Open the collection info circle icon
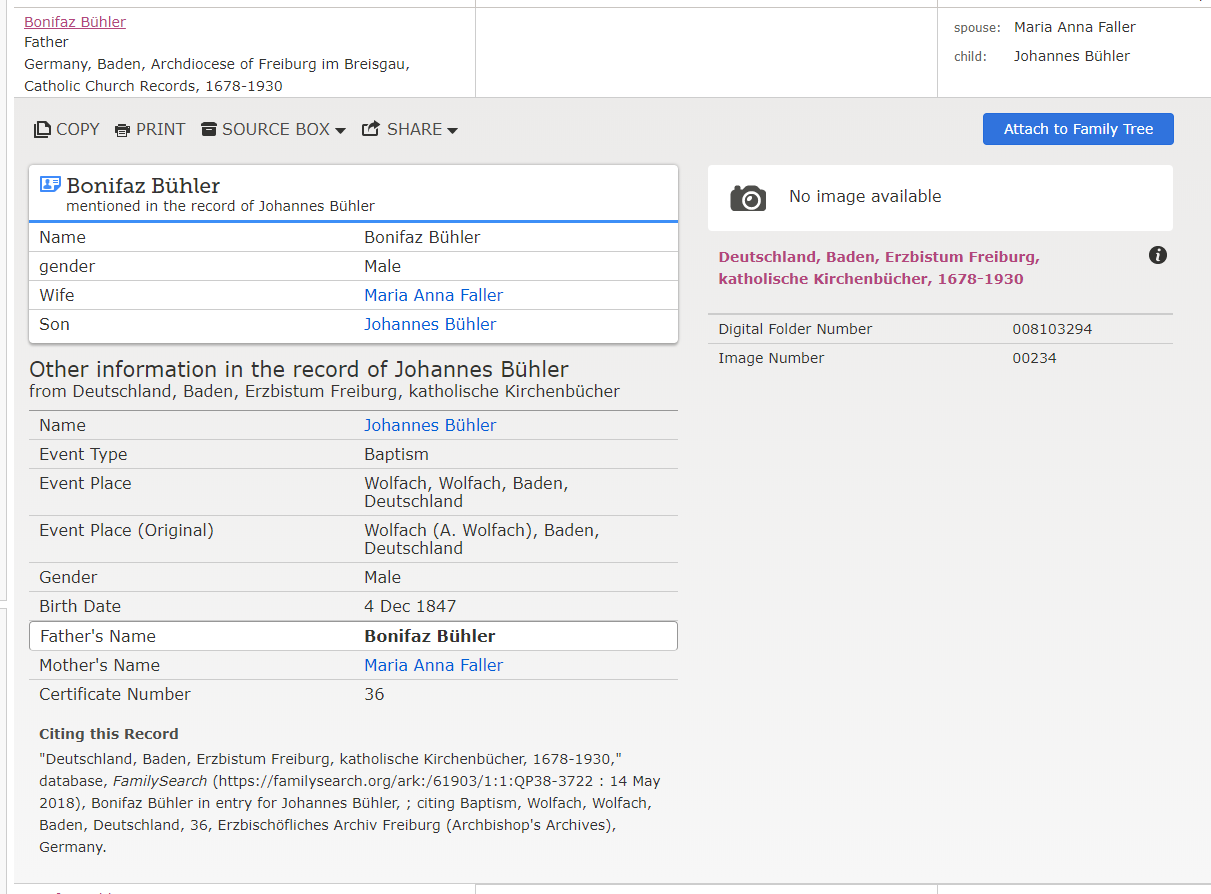 coord(1158,255)
